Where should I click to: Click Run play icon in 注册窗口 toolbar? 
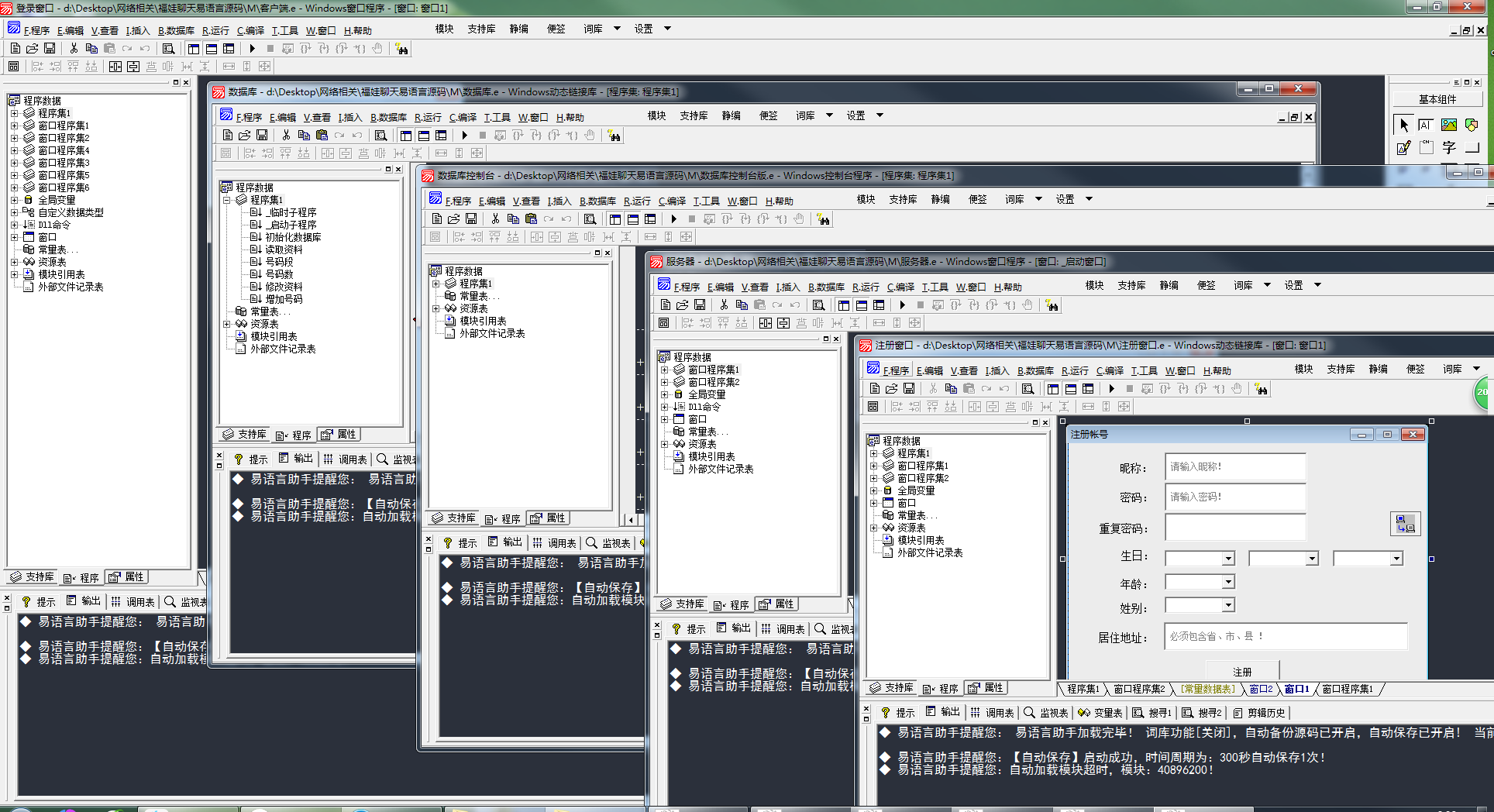pos(1111,389)
